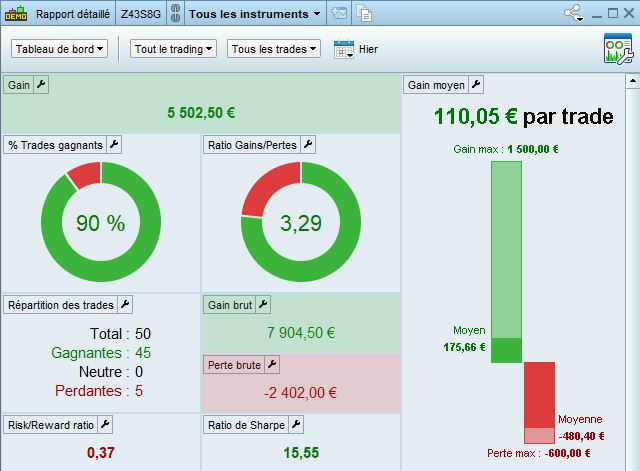Viewport: 640px width, 471px height.
Task: Open the Tous les trades dropdown
Action: [x=274, y=49]
